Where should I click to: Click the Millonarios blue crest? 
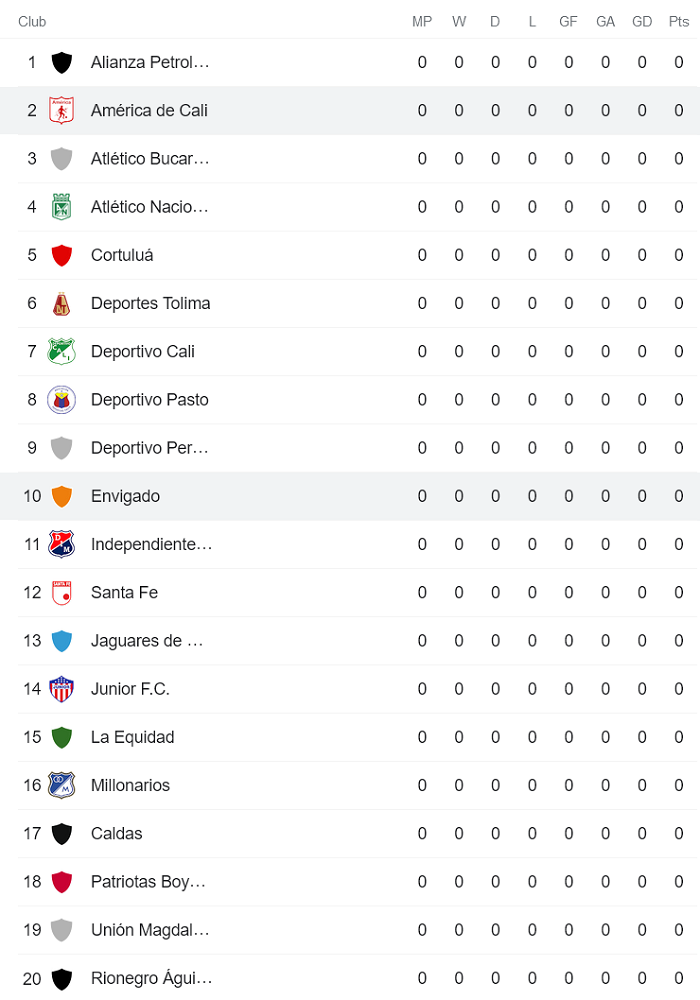click(62, 785)
